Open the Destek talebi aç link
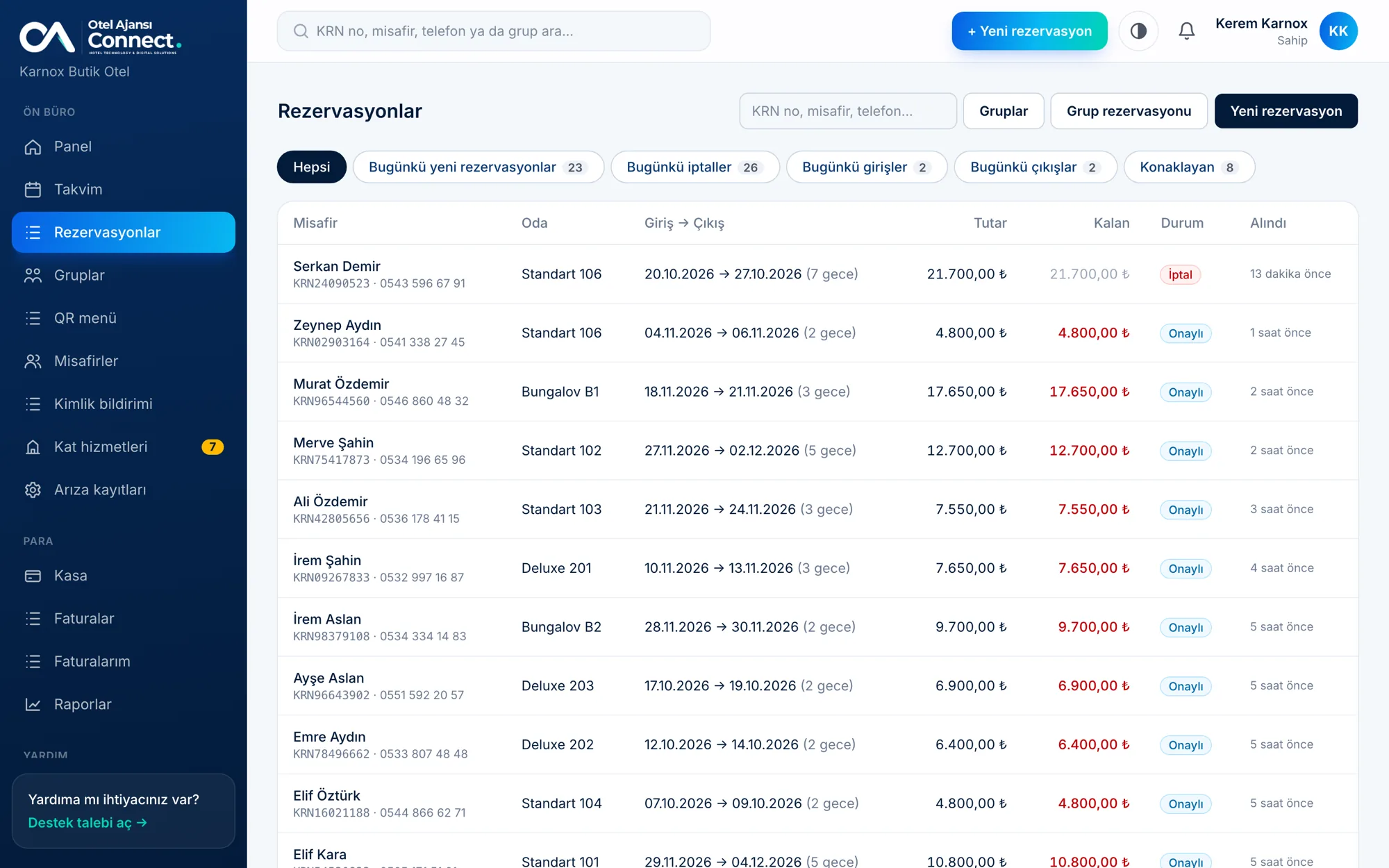The width and height of the screenshot is (1389, 868). tap(88, 823)
